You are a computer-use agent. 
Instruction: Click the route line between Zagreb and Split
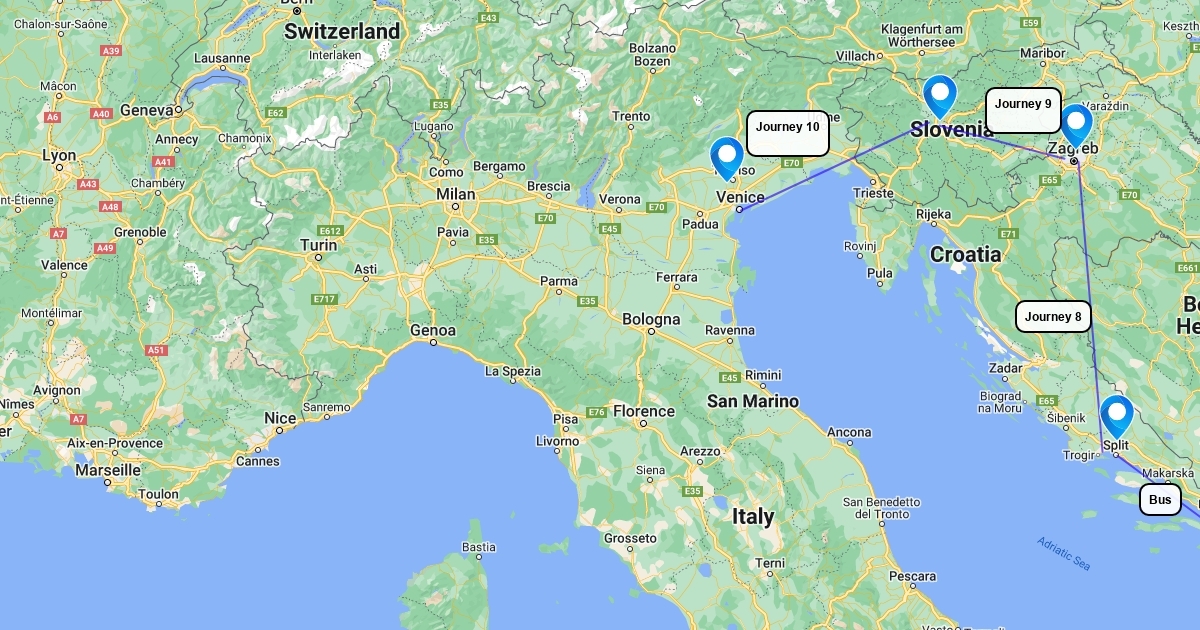coord(1090,300)
